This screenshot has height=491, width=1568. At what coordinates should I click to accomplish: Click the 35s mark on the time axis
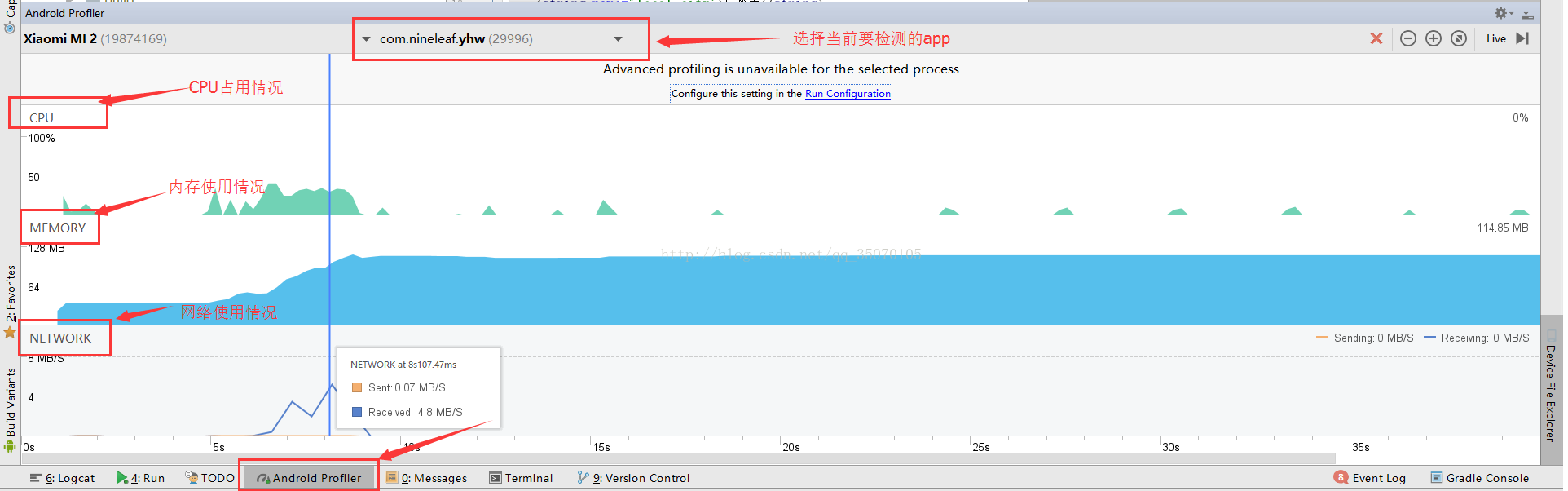point(1361,447)
